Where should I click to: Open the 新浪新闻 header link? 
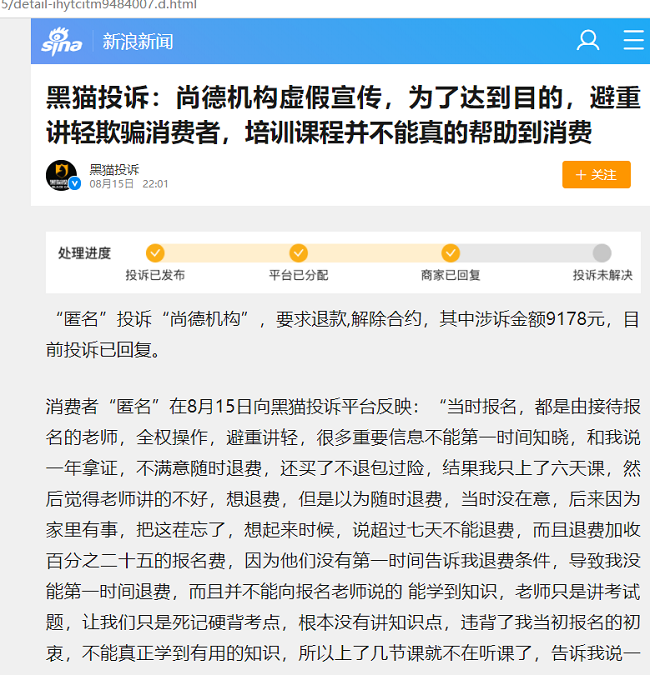(x=138, y=42)
